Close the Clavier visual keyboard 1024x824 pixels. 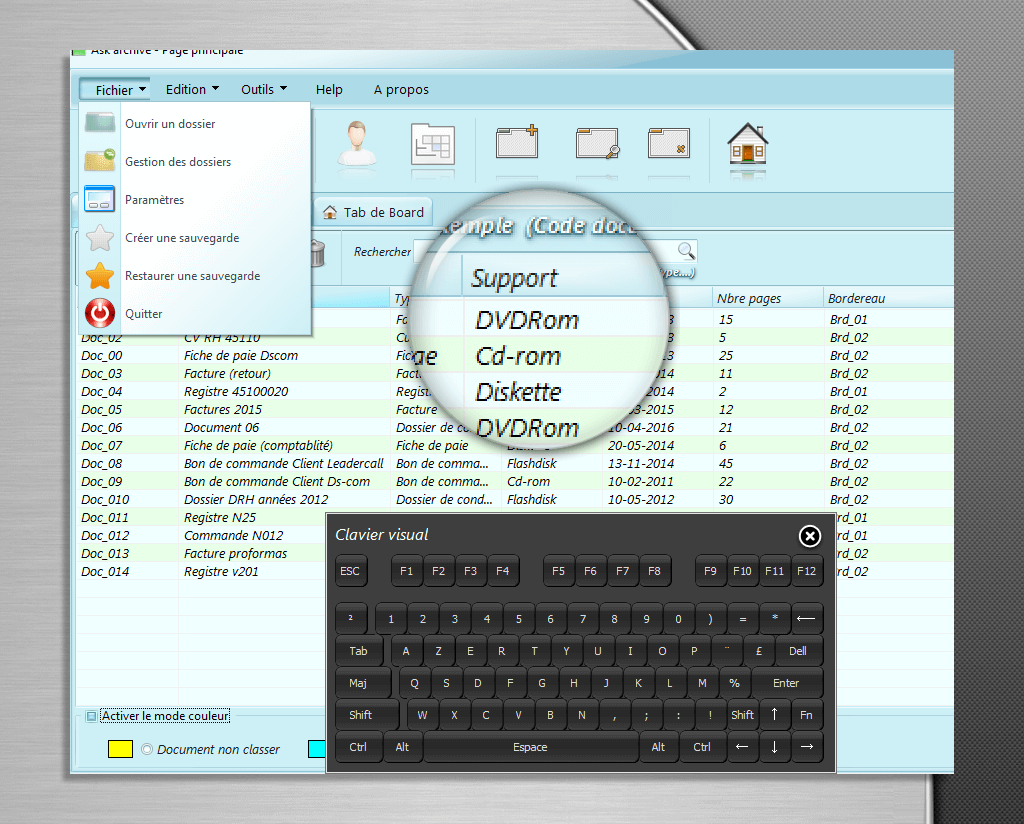click(810, 537)
